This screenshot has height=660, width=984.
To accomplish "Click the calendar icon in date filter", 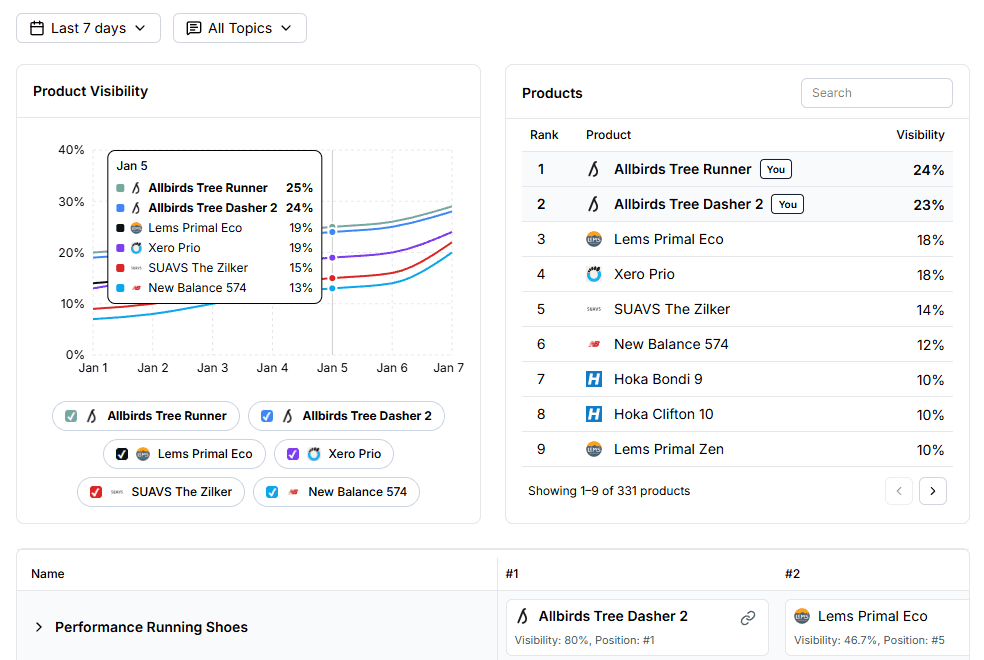I will pyautogui.click(x=37, y=28).
